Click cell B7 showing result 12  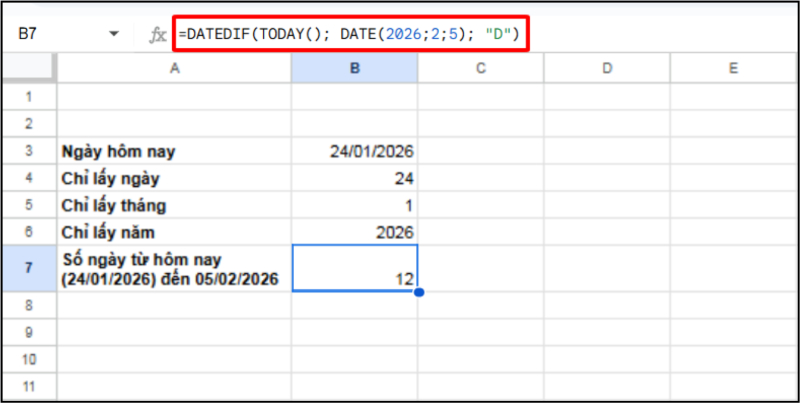tap(355, 268)
